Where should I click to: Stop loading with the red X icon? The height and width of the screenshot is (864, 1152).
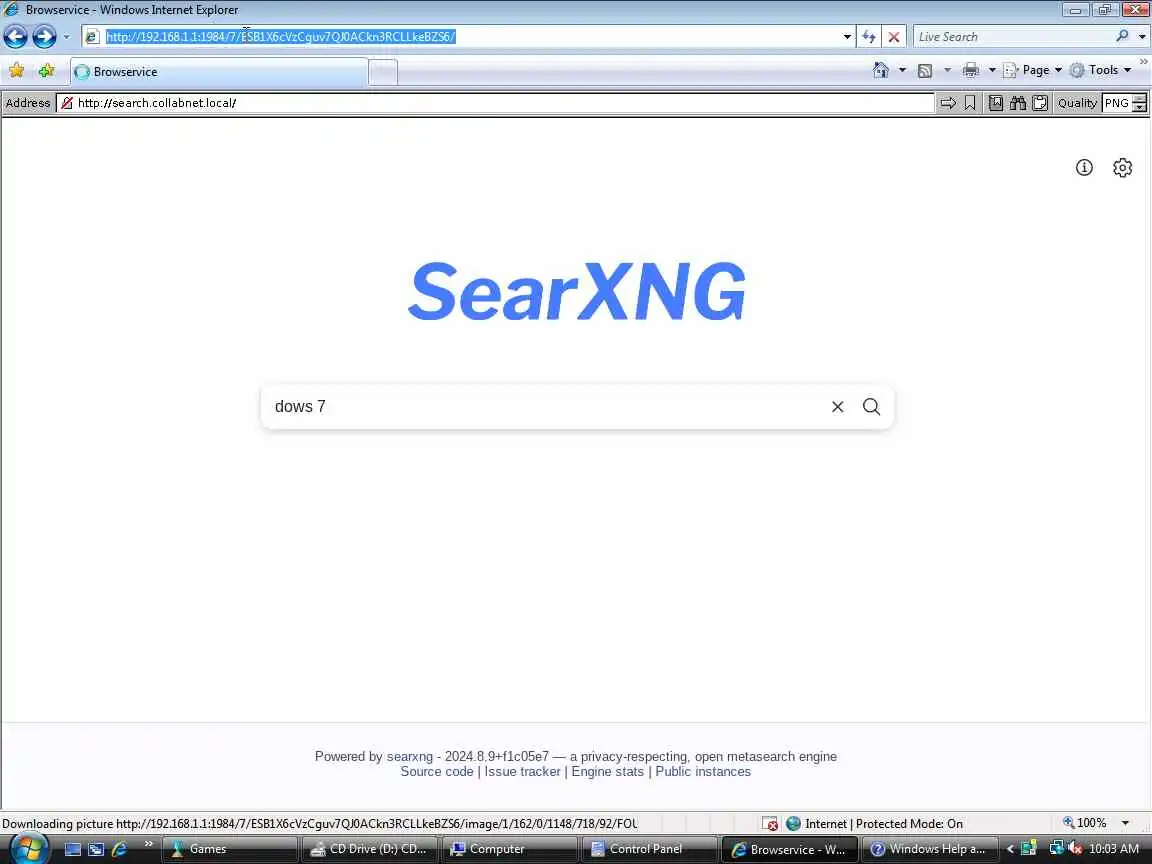pos(893,37)
